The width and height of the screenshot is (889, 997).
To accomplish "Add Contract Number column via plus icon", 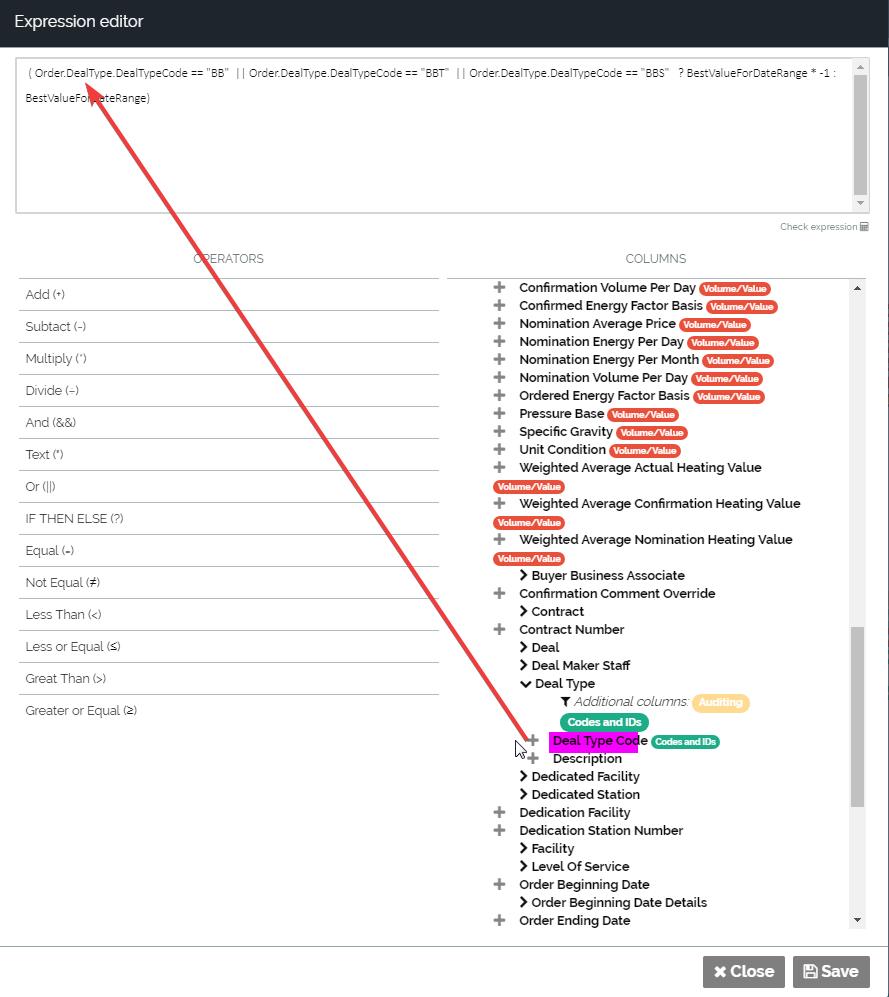I will 499,630.
